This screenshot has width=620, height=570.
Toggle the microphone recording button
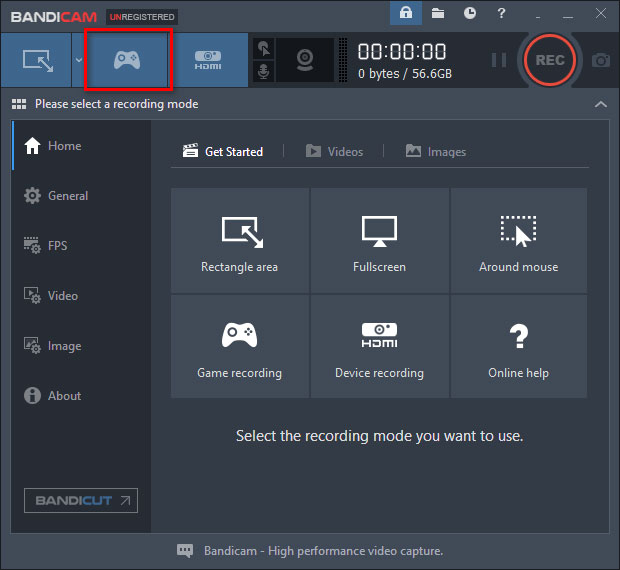tap(263, 72)
